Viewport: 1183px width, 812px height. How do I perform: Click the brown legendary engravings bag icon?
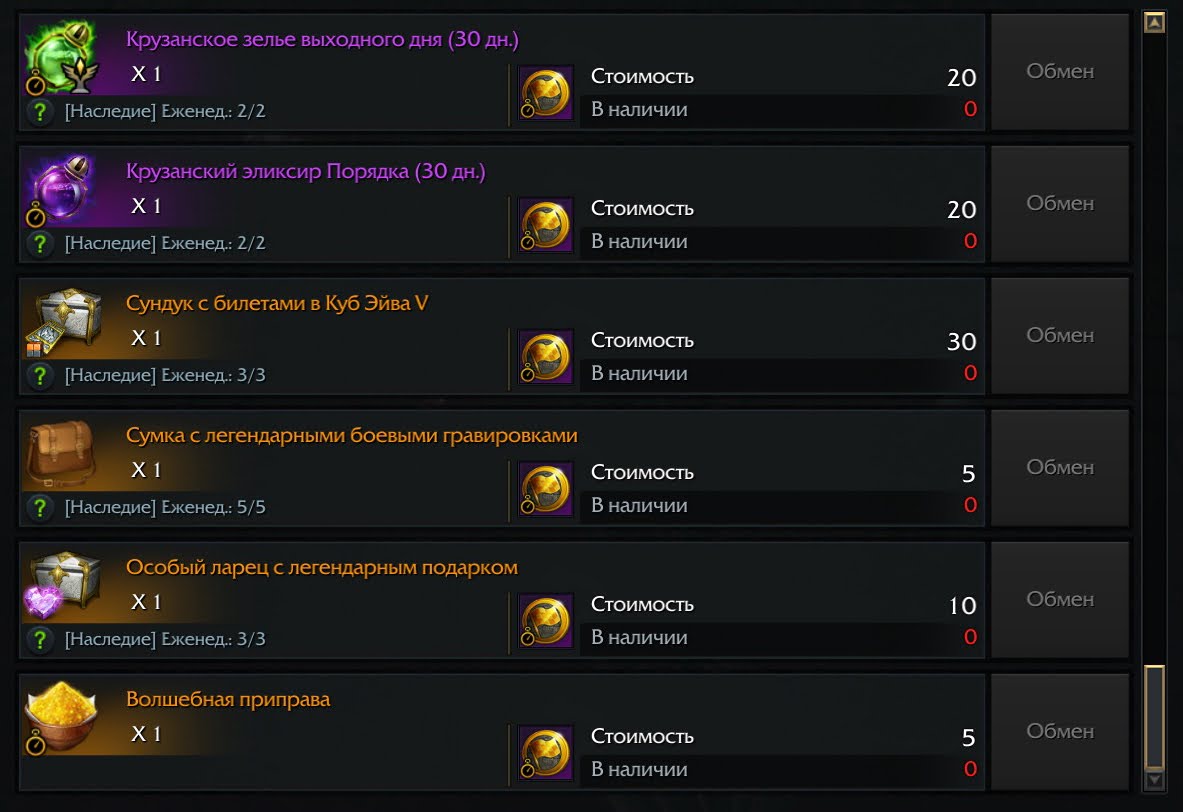coord(60,452)
